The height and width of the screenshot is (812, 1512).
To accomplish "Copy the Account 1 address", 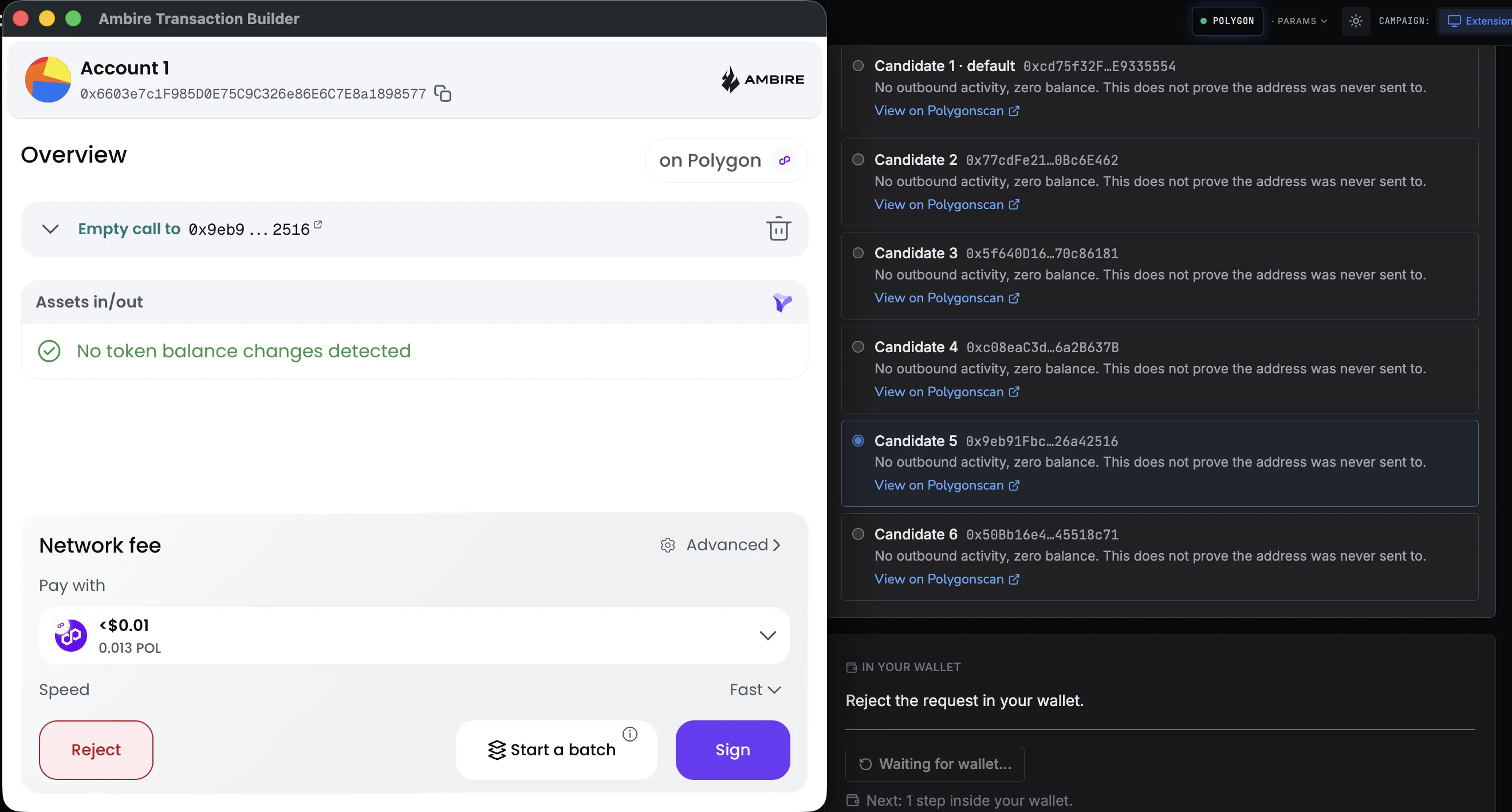I will 443,93.
